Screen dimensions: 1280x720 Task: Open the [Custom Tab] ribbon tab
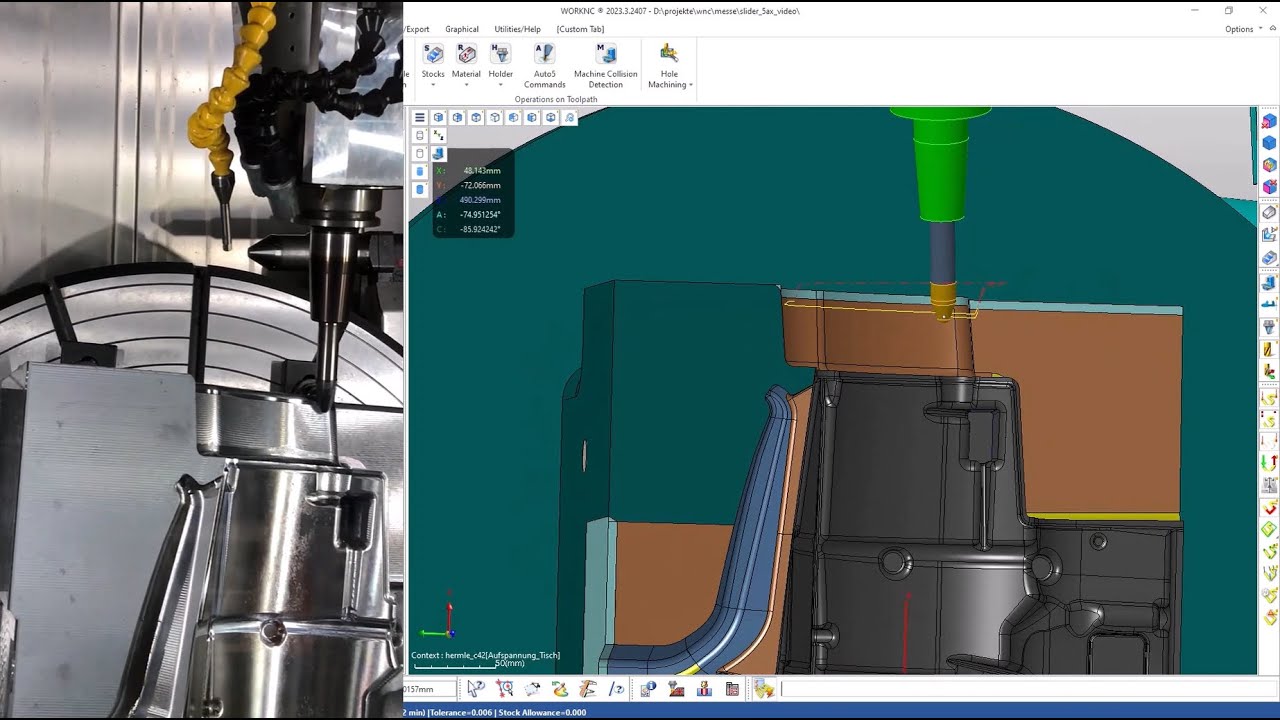(581, 29)
